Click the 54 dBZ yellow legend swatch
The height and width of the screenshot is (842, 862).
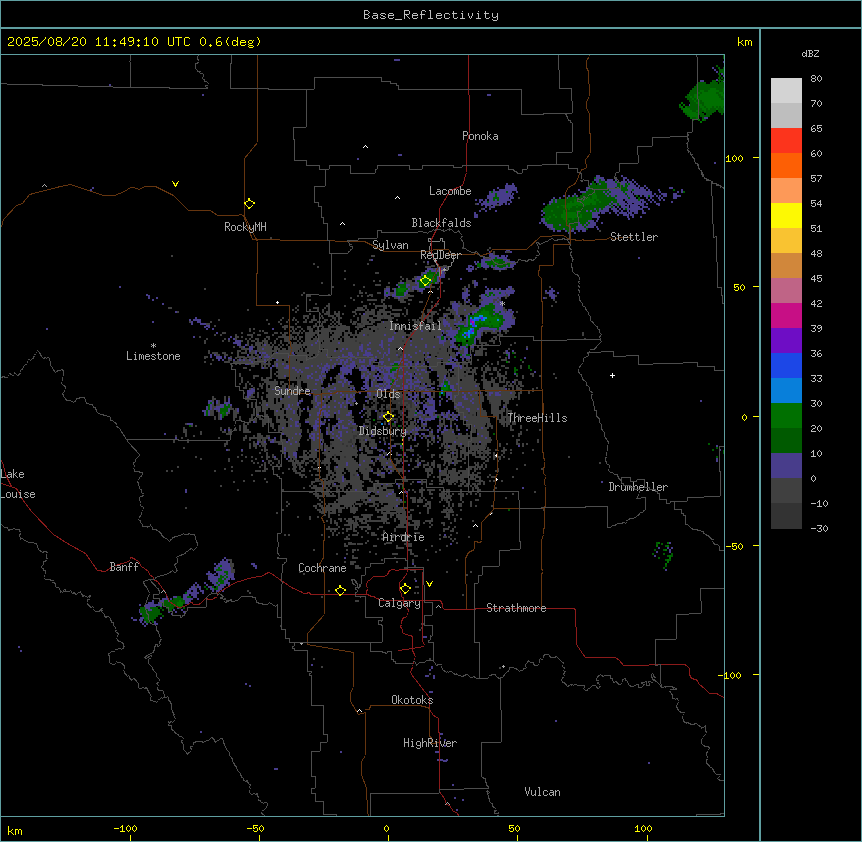coord(786,215)
